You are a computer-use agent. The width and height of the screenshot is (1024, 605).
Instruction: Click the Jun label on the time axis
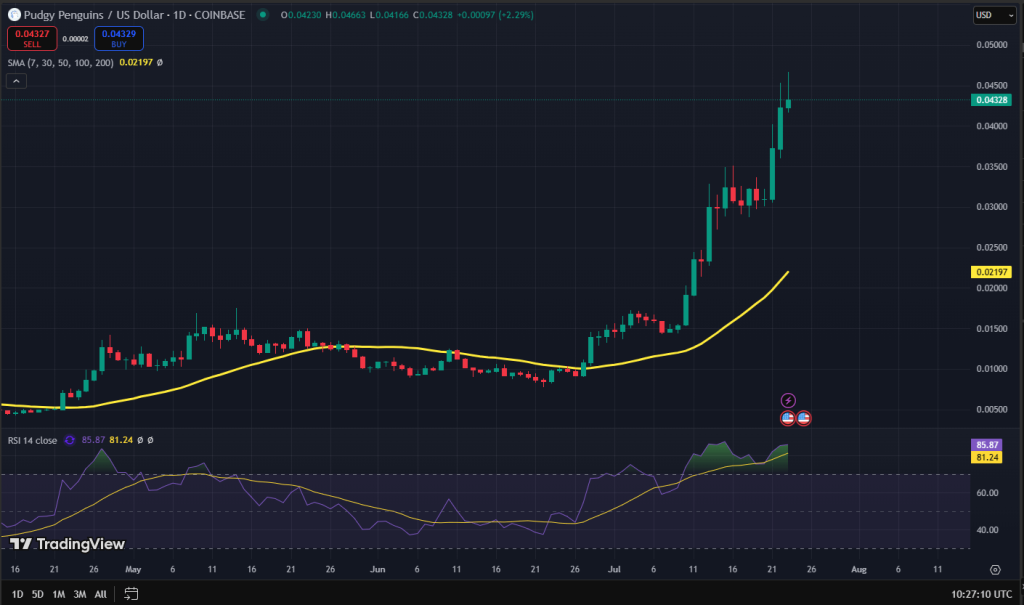(x=377, y=570)
